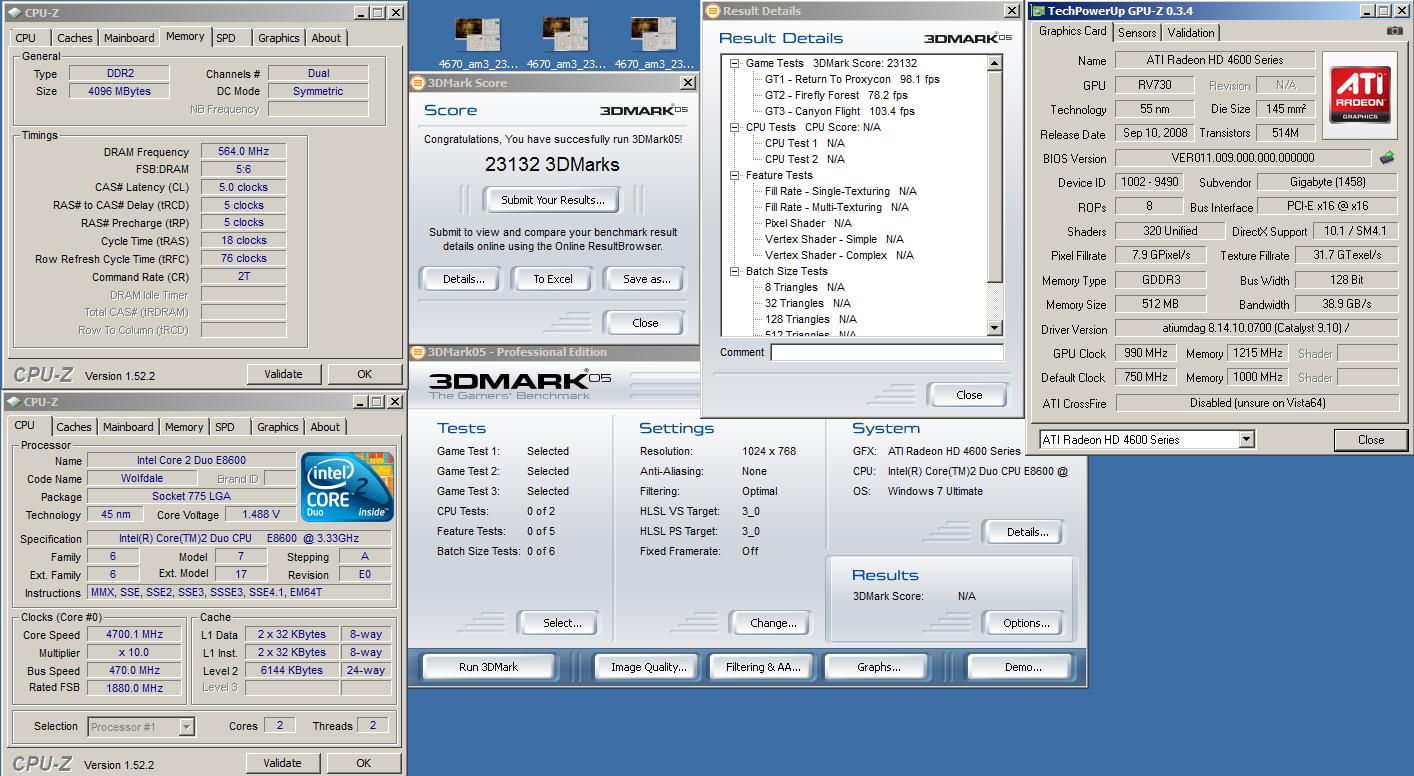Click Result Details scrollbar down arrow
Viewport: 1414px width, 776px height.
point(994,328)
